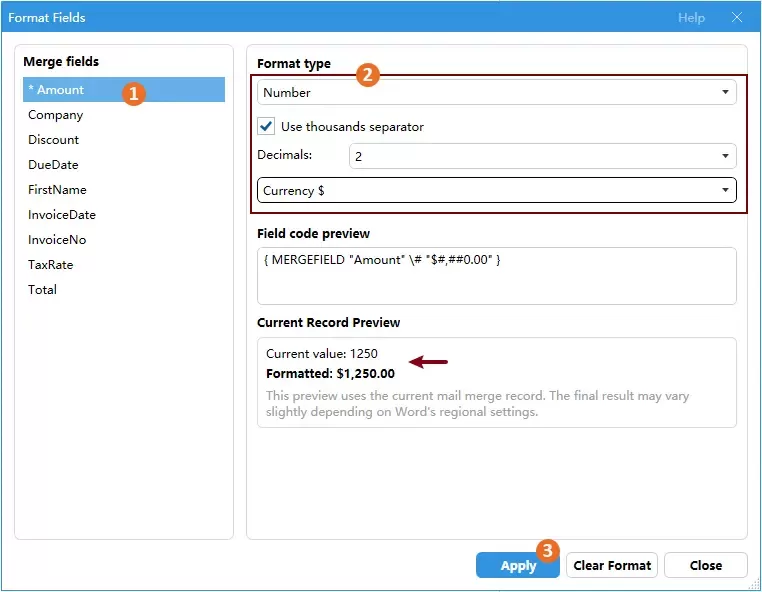
Task: Select the FirstName merge field
Action: 123,190
